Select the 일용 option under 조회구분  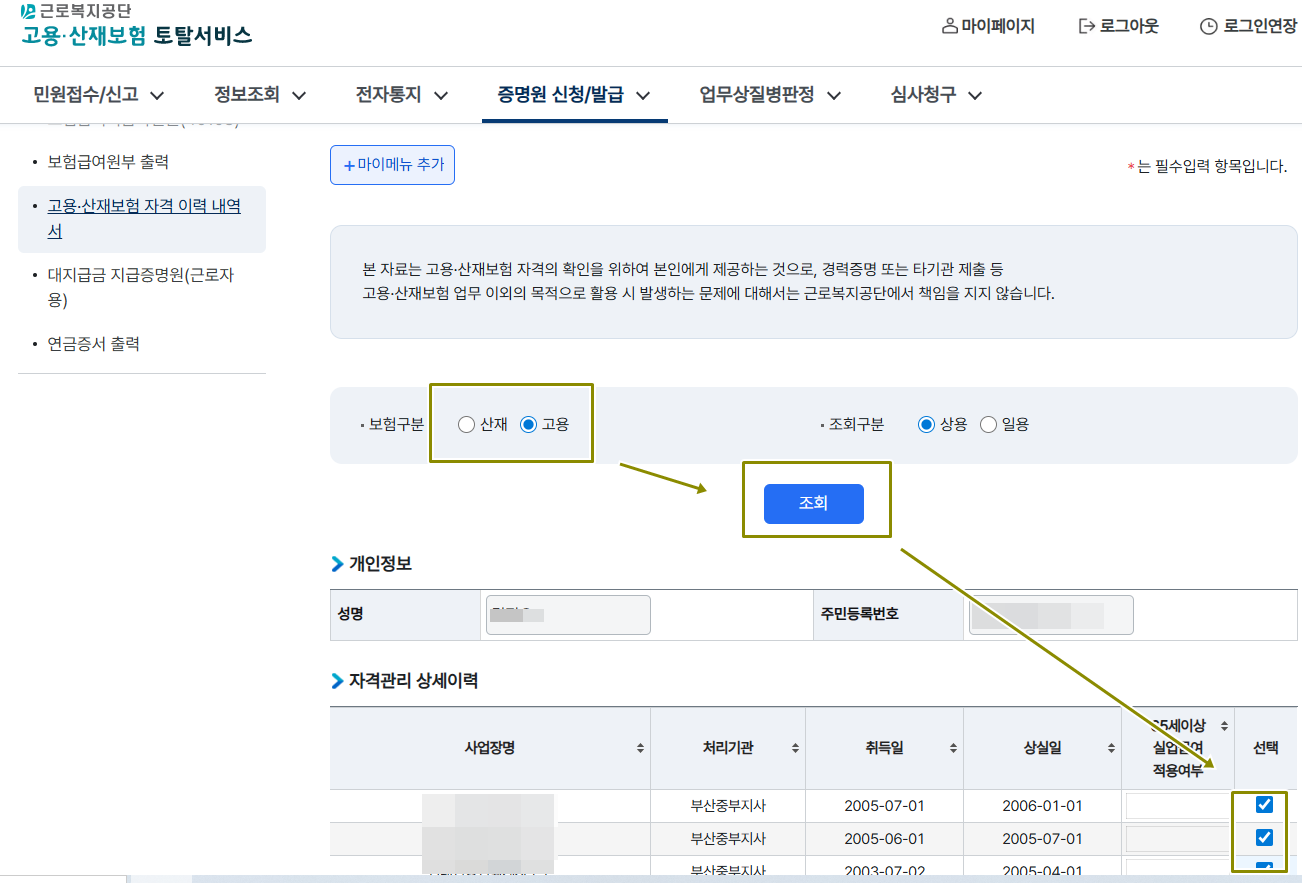[x=988, y=423]
